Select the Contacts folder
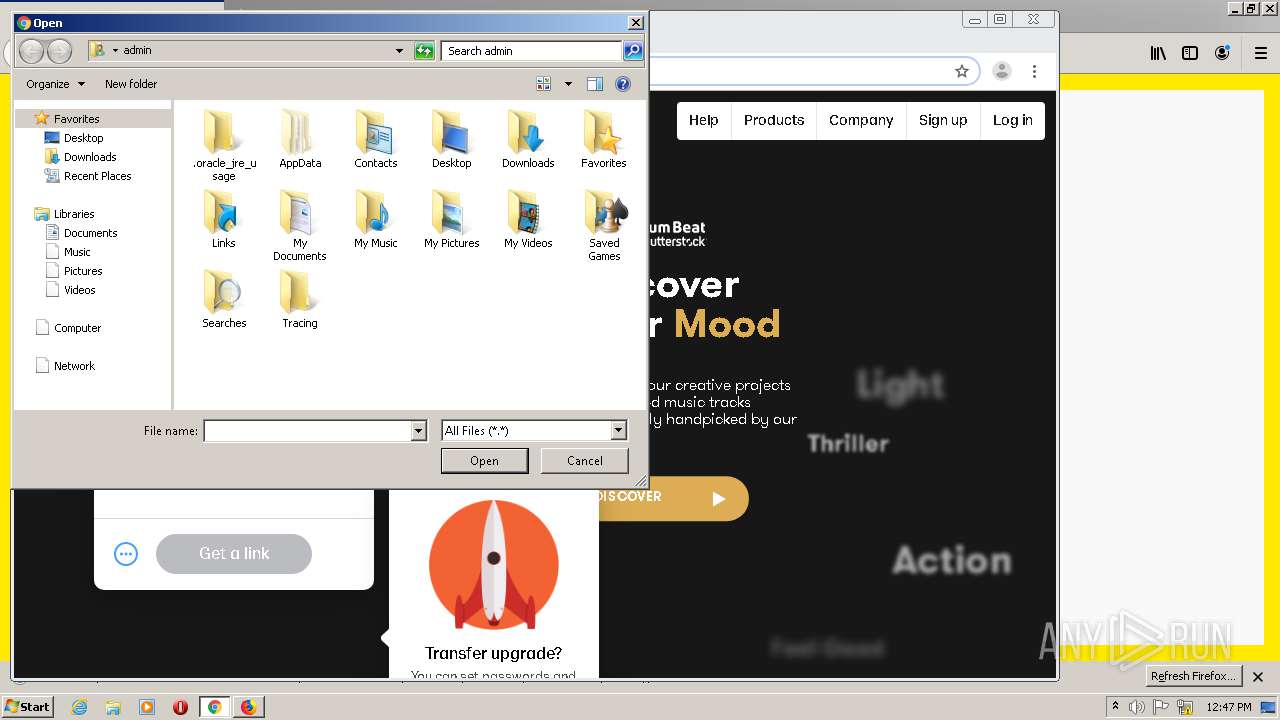Image resolution: width=1280 pixels, height=720 pixels. click(x=375, y=139)
